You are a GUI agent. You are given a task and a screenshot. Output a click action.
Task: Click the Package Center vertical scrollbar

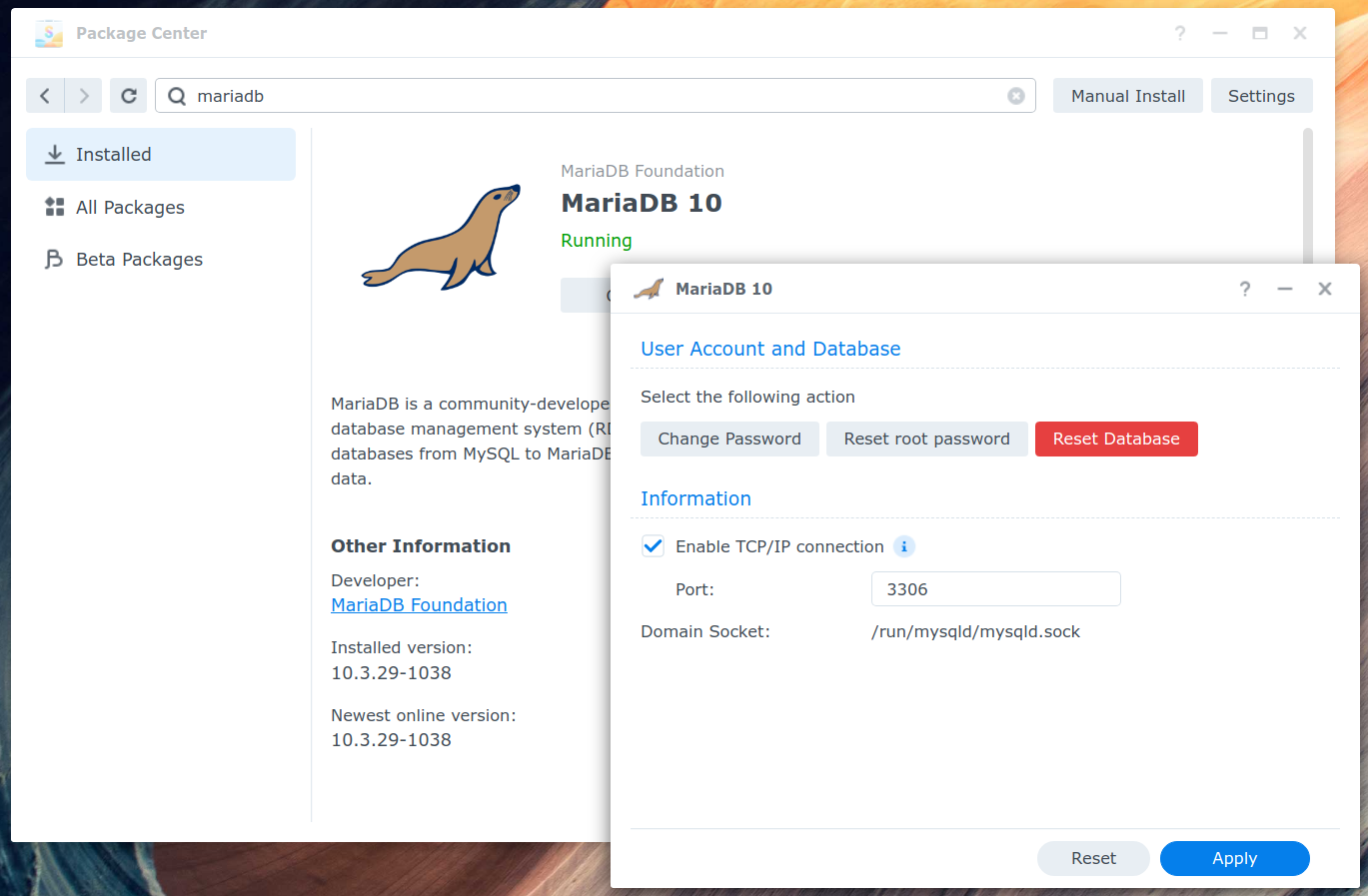(1308, 196)
